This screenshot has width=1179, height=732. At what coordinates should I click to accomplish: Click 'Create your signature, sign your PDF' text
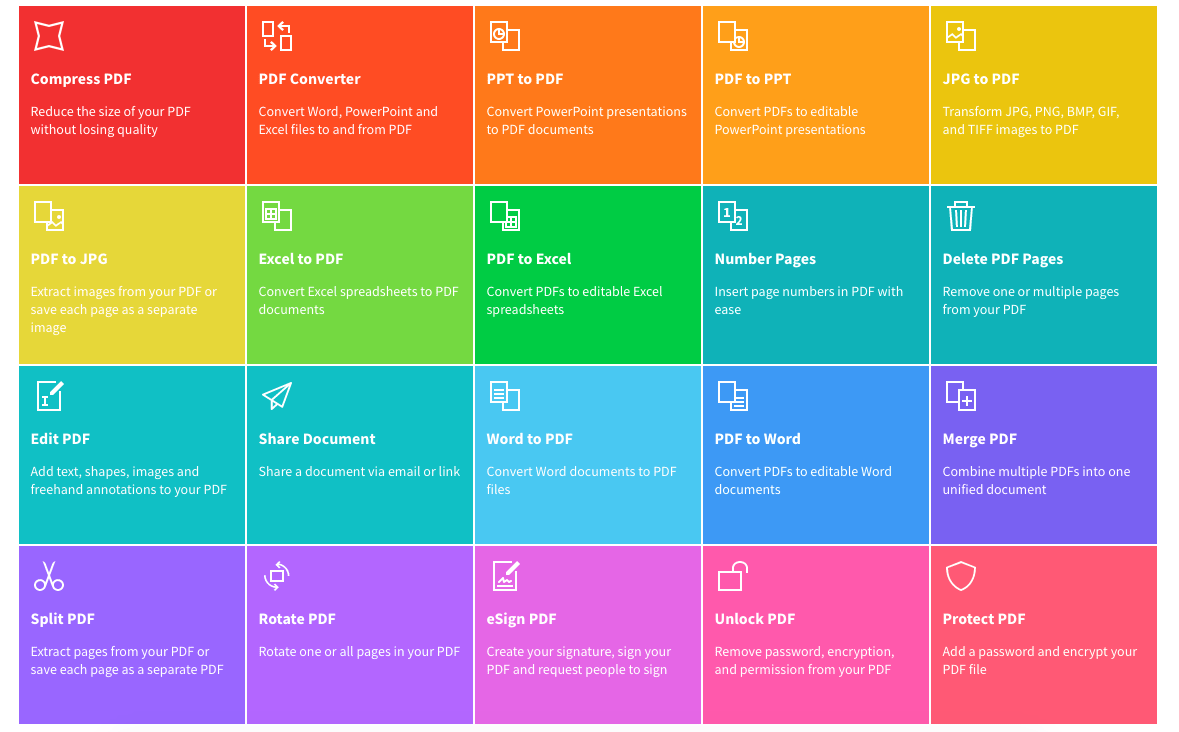[x=578, y=661]
